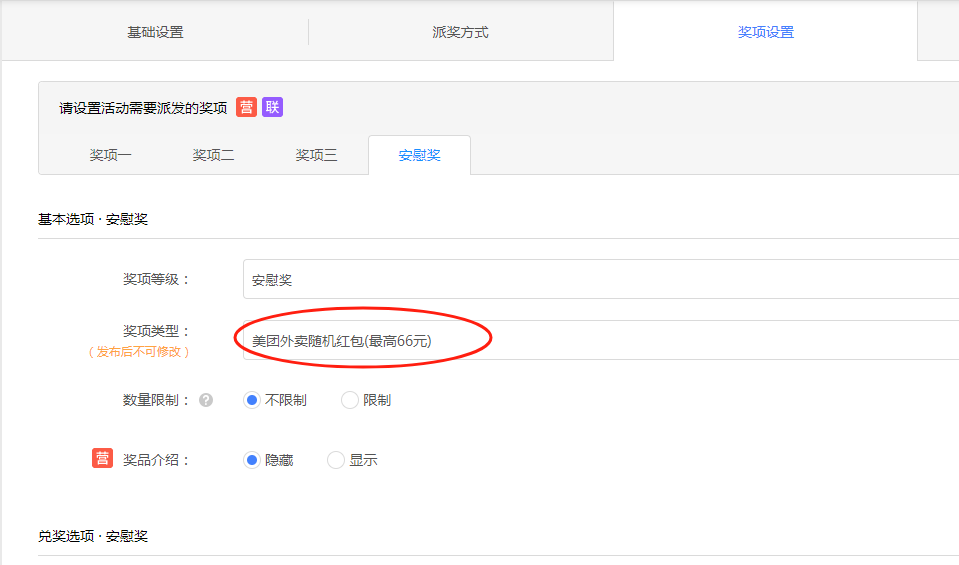
Task: Click the 奖项类型 label
Action: 156,331
